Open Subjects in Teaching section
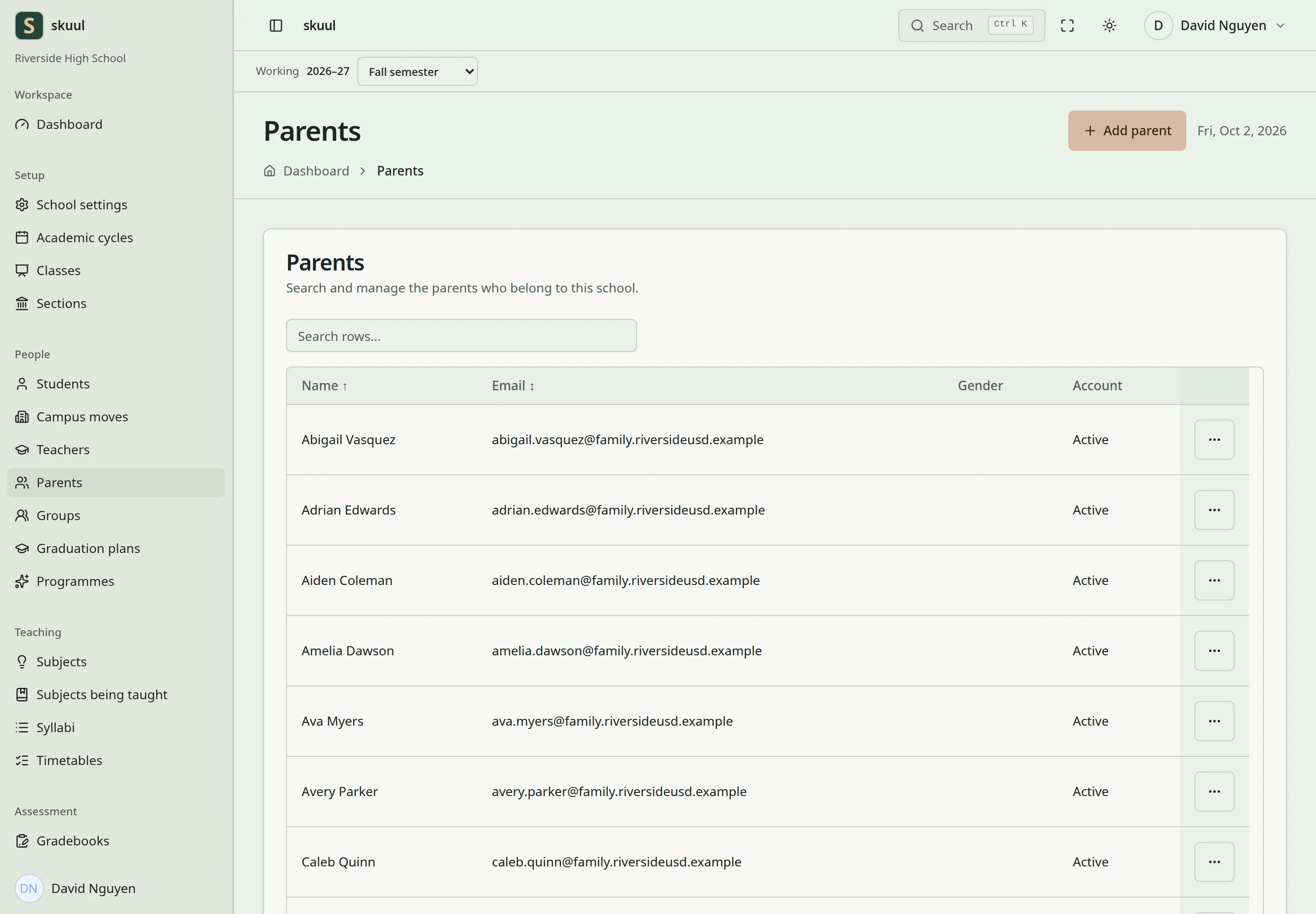This screenshot has height=914, width=1316. click(x=116, y=662)
